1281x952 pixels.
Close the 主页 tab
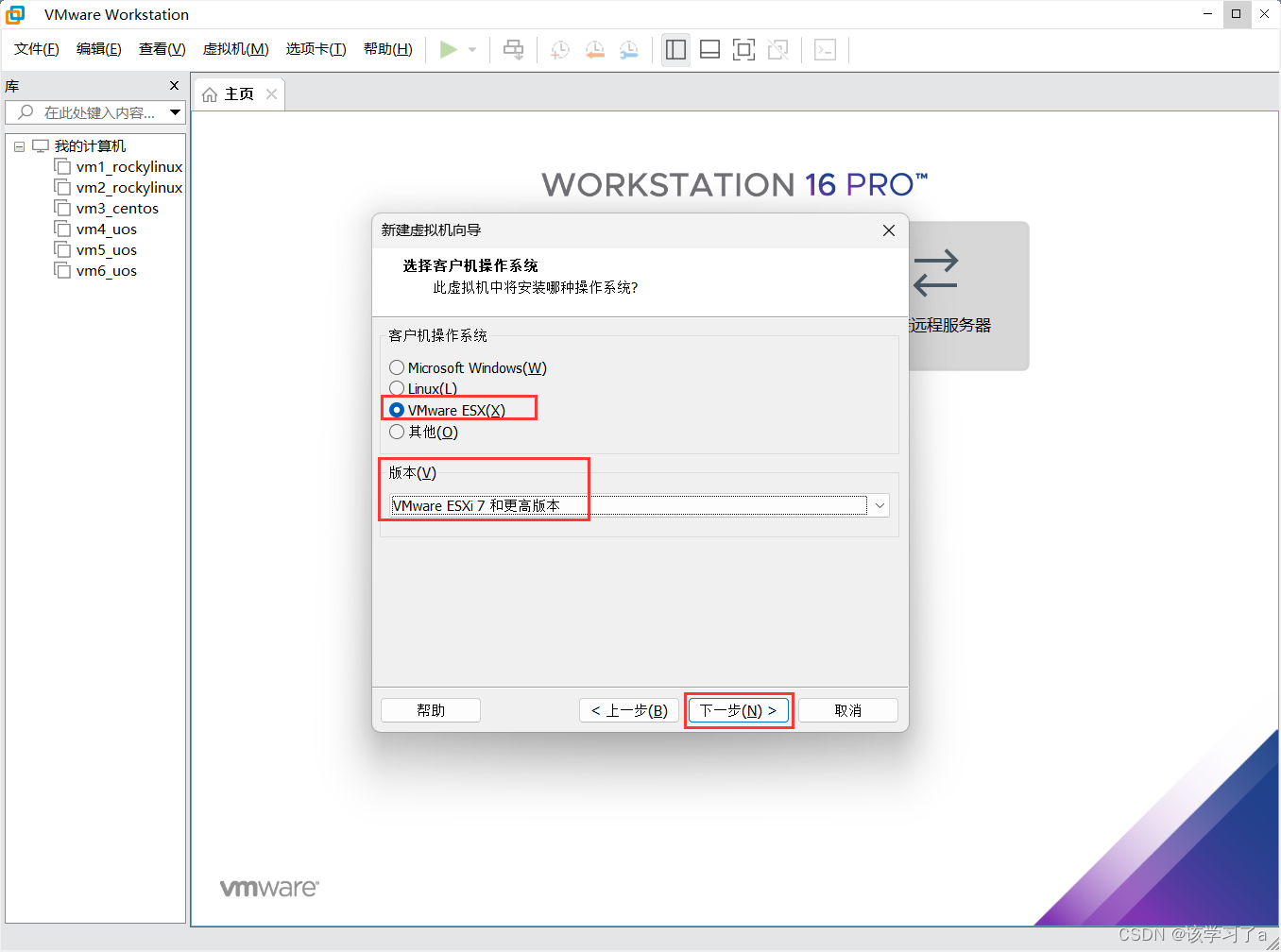tap(272, 93)
